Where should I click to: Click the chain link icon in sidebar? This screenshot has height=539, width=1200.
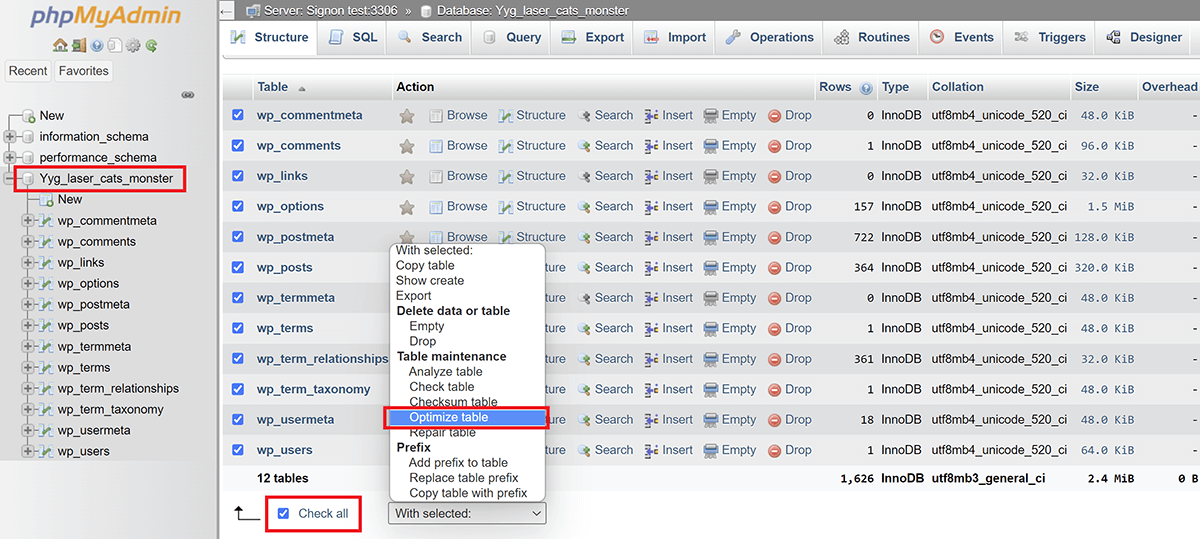187,95
